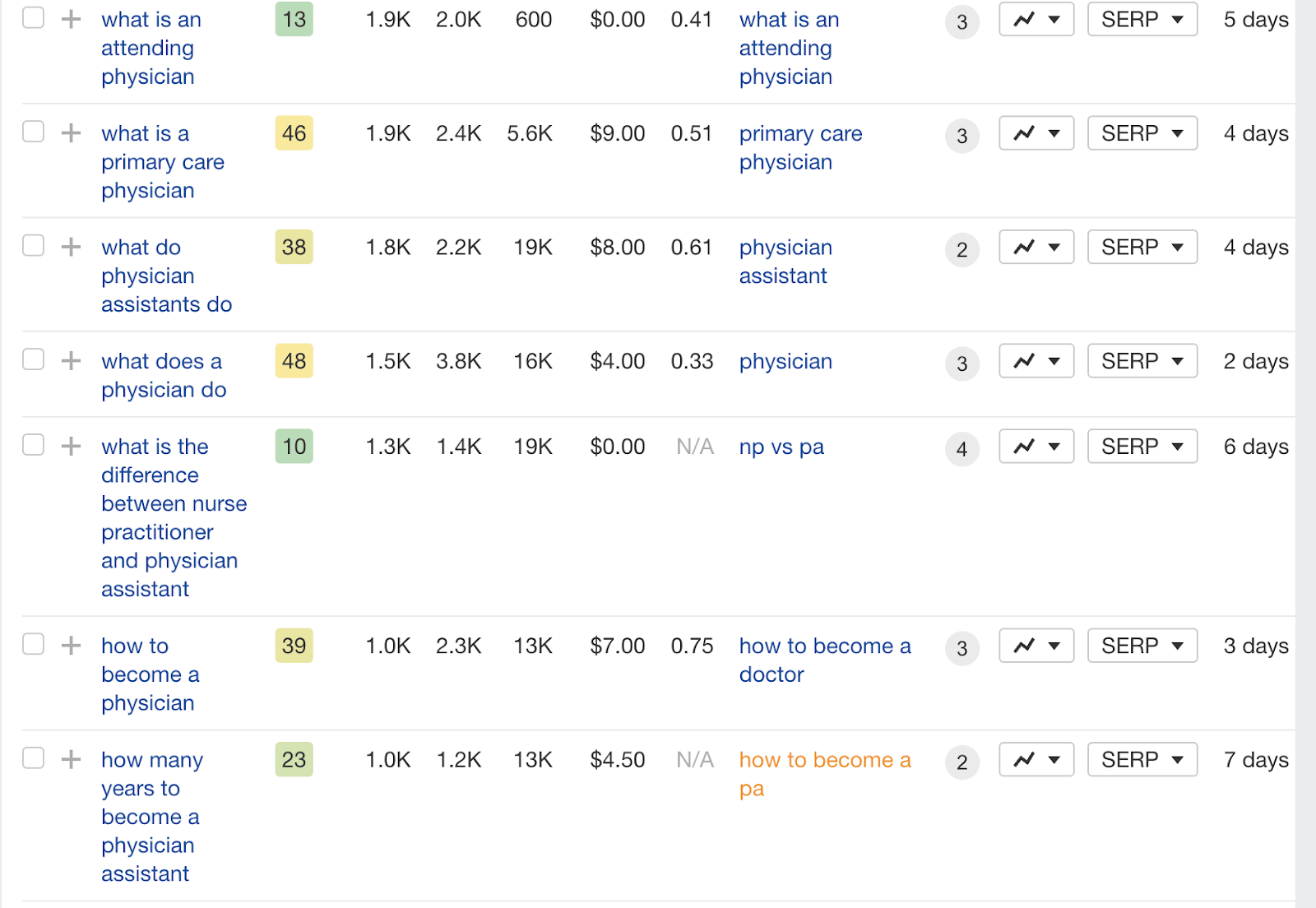Viewport: 1316px width, 908px height.
Task: Open keyword 'what is the difference between nurse practitioner and physician assistant'
Action: click(174, 517)
